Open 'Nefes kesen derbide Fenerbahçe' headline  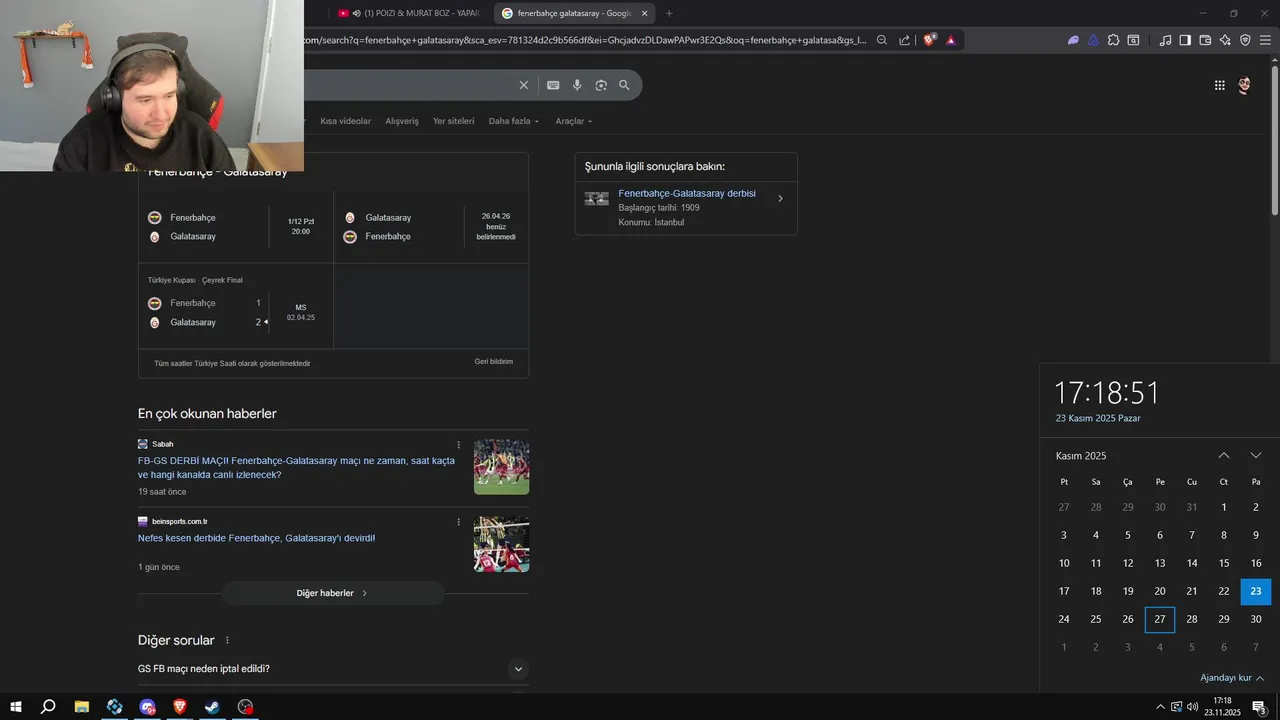click(257, 538)
